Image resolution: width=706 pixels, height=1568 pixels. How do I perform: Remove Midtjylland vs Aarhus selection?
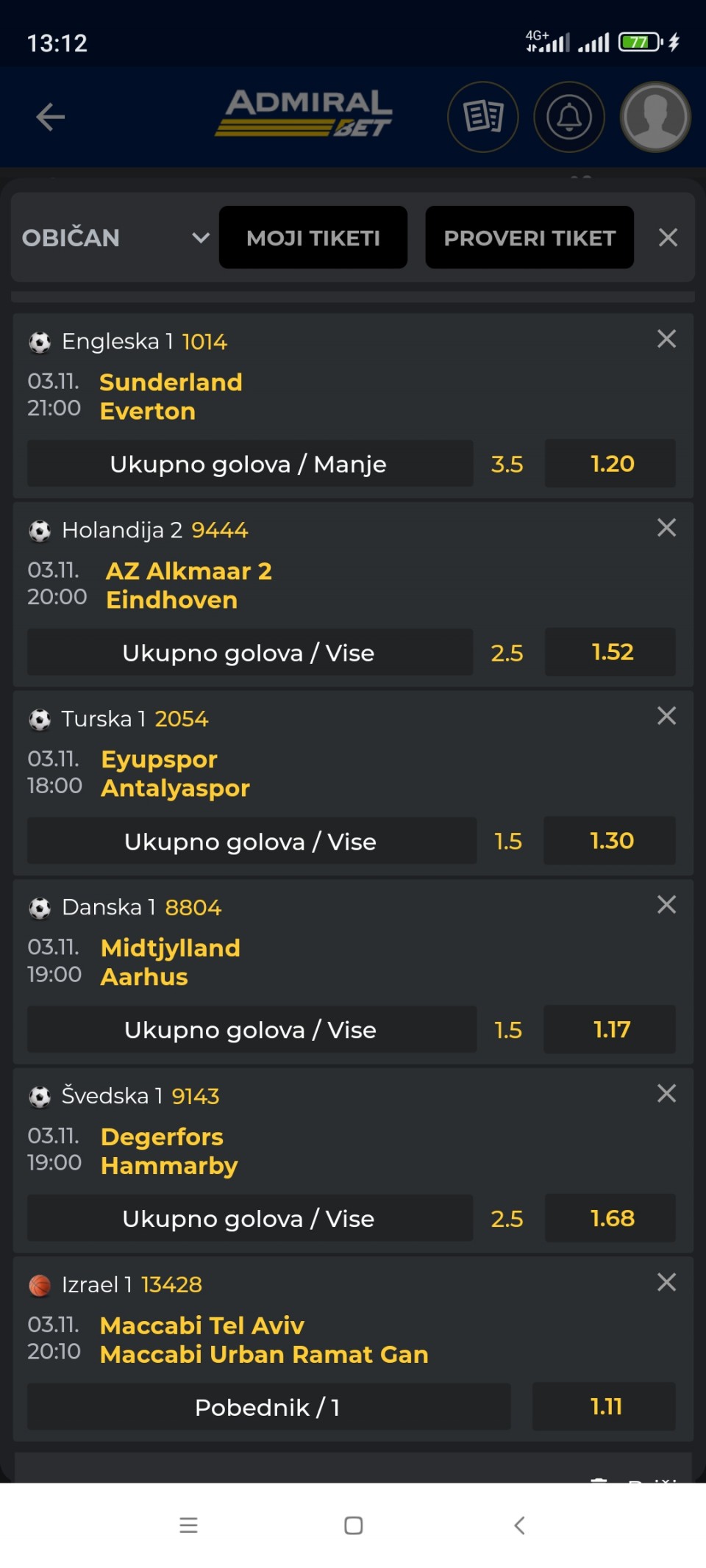[x=666, y=905]
